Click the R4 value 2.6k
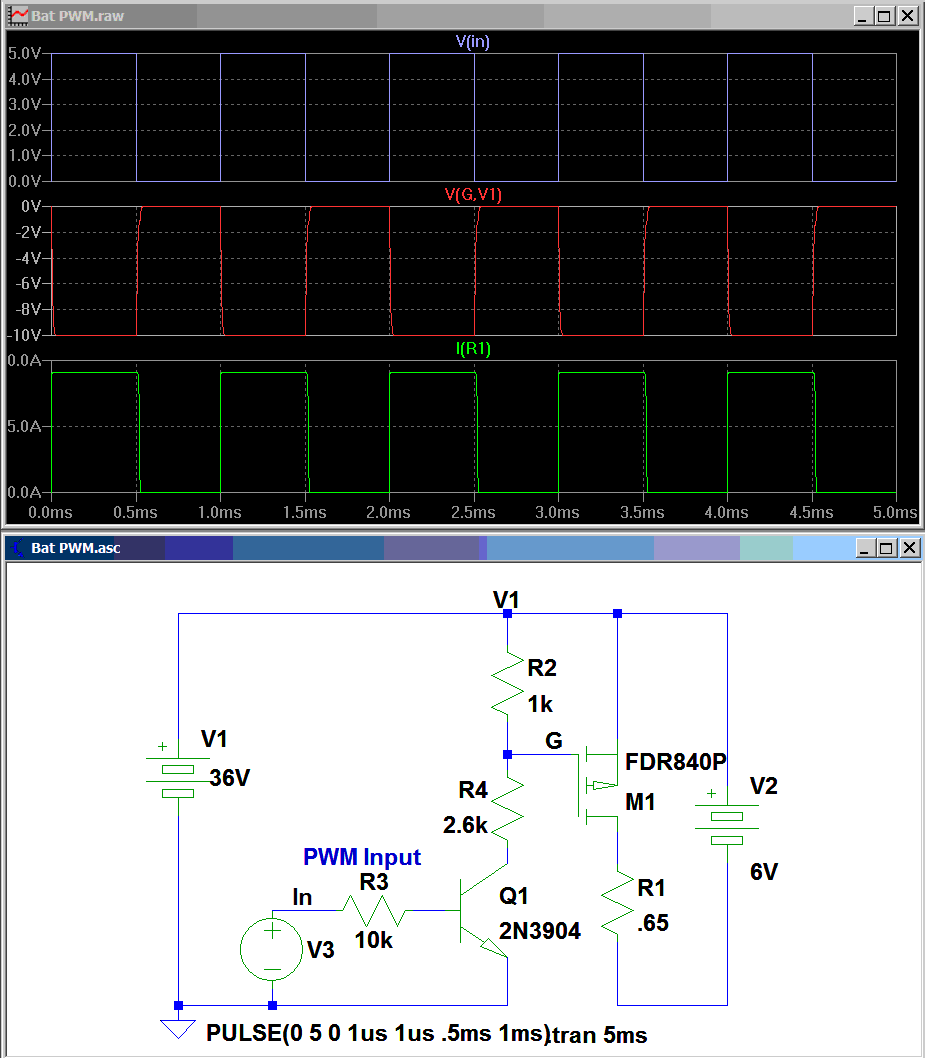Screen dimensions: 925x1058 [x=465, y=825]
